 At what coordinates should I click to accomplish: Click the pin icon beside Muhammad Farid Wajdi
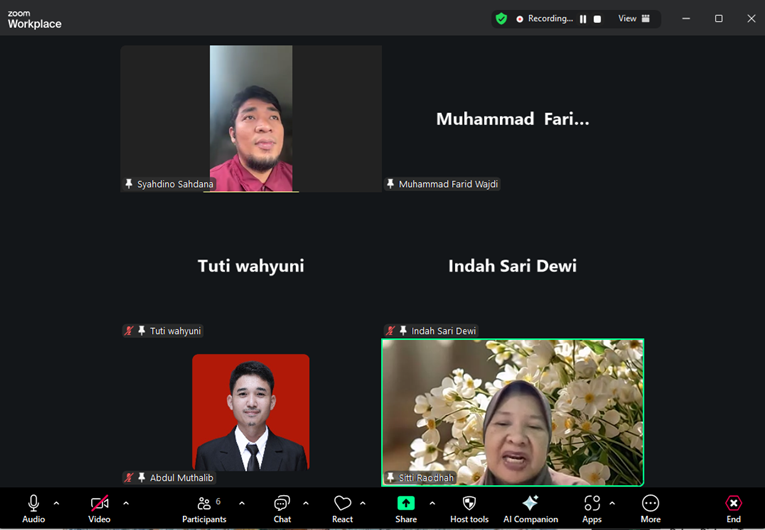(390, 183)
